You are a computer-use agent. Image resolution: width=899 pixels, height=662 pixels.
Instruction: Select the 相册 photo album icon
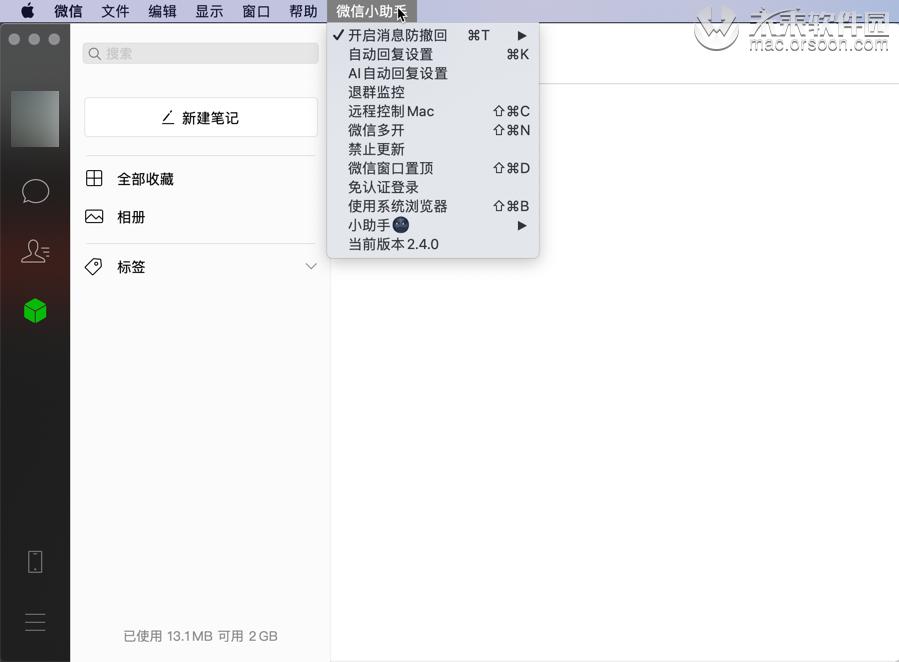point(94,217)
